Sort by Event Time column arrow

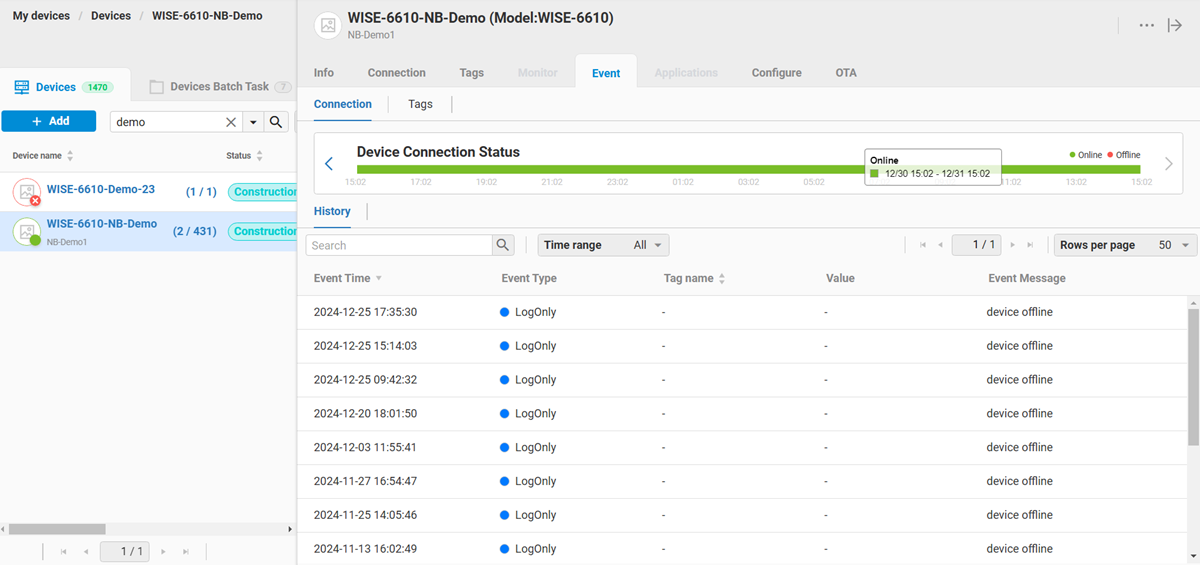point(379,279)
